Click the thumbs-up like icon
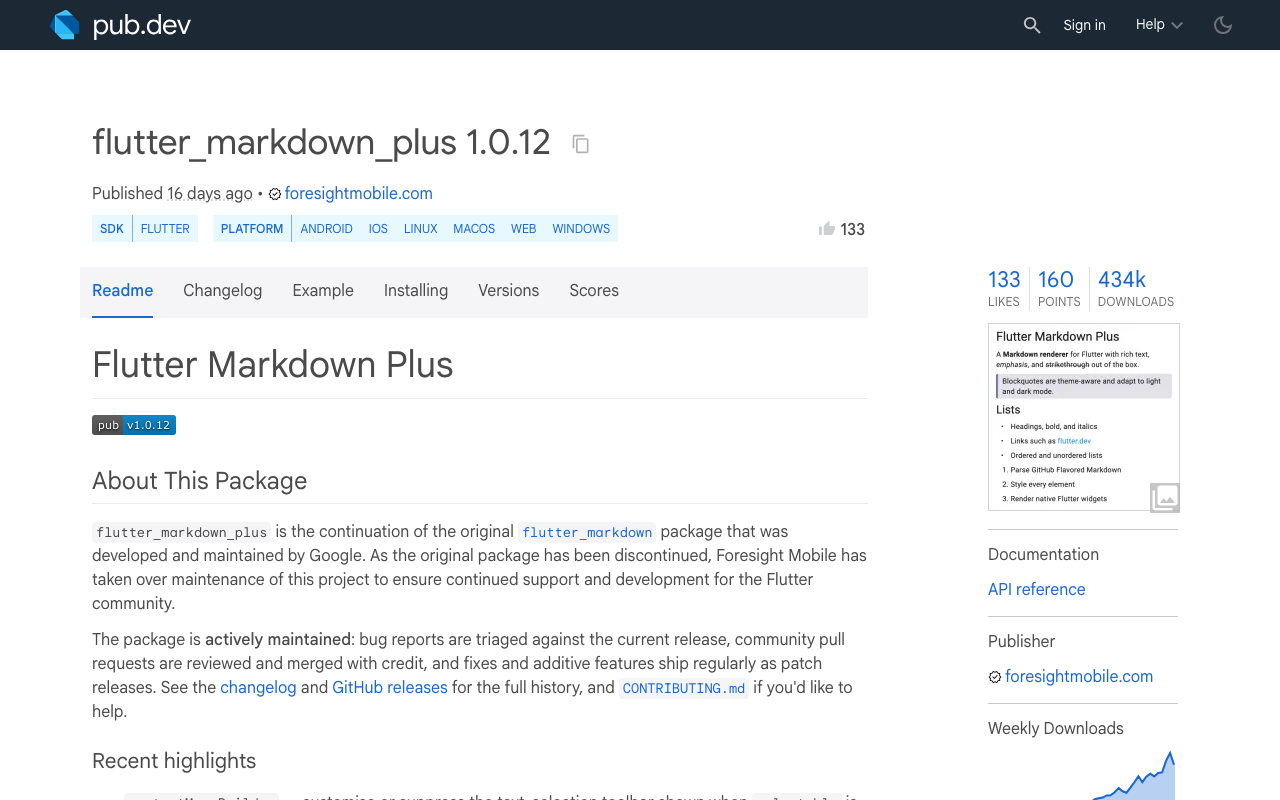Screen dimensions: 1280x800 [x=826, y=229]
